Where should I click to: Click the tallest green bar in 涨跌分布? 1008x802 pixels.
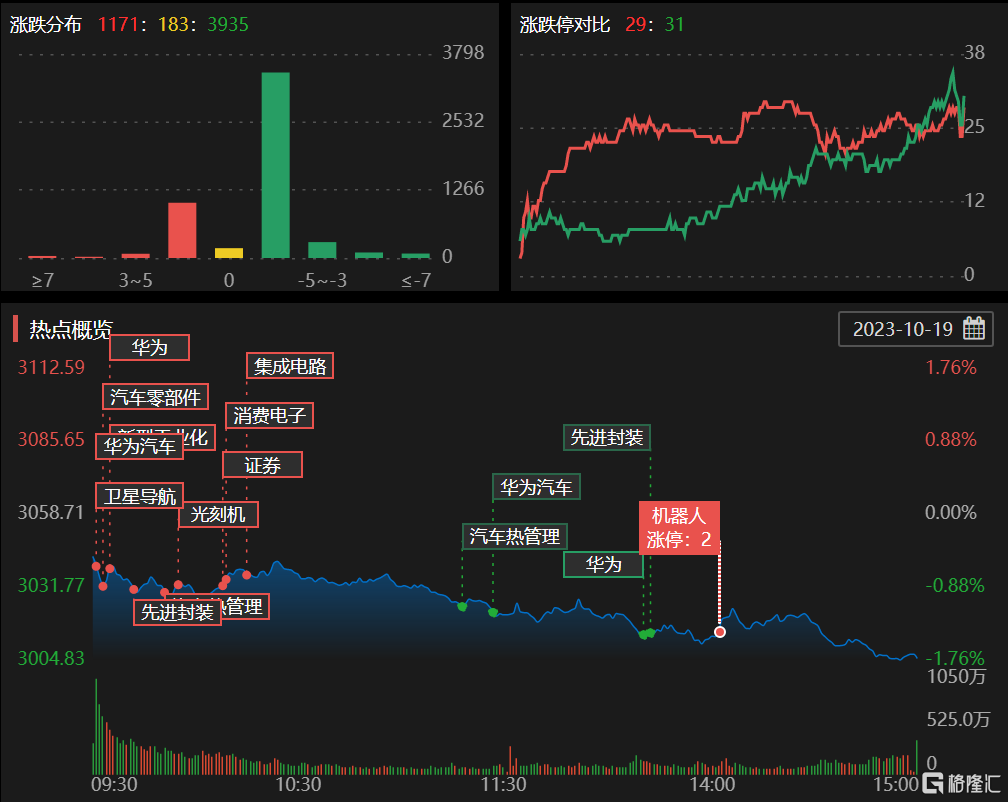(275, 165)
